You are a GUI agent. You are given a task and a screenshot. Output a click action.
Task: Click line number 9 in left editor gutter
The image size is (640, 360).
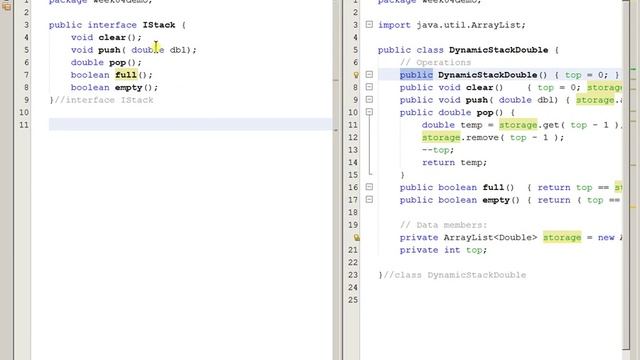click(26, 100)
